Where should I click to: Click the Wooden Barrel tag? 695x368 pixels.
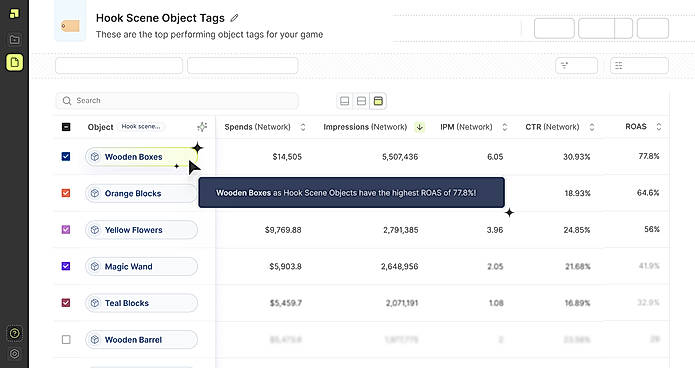pos(141,340)
